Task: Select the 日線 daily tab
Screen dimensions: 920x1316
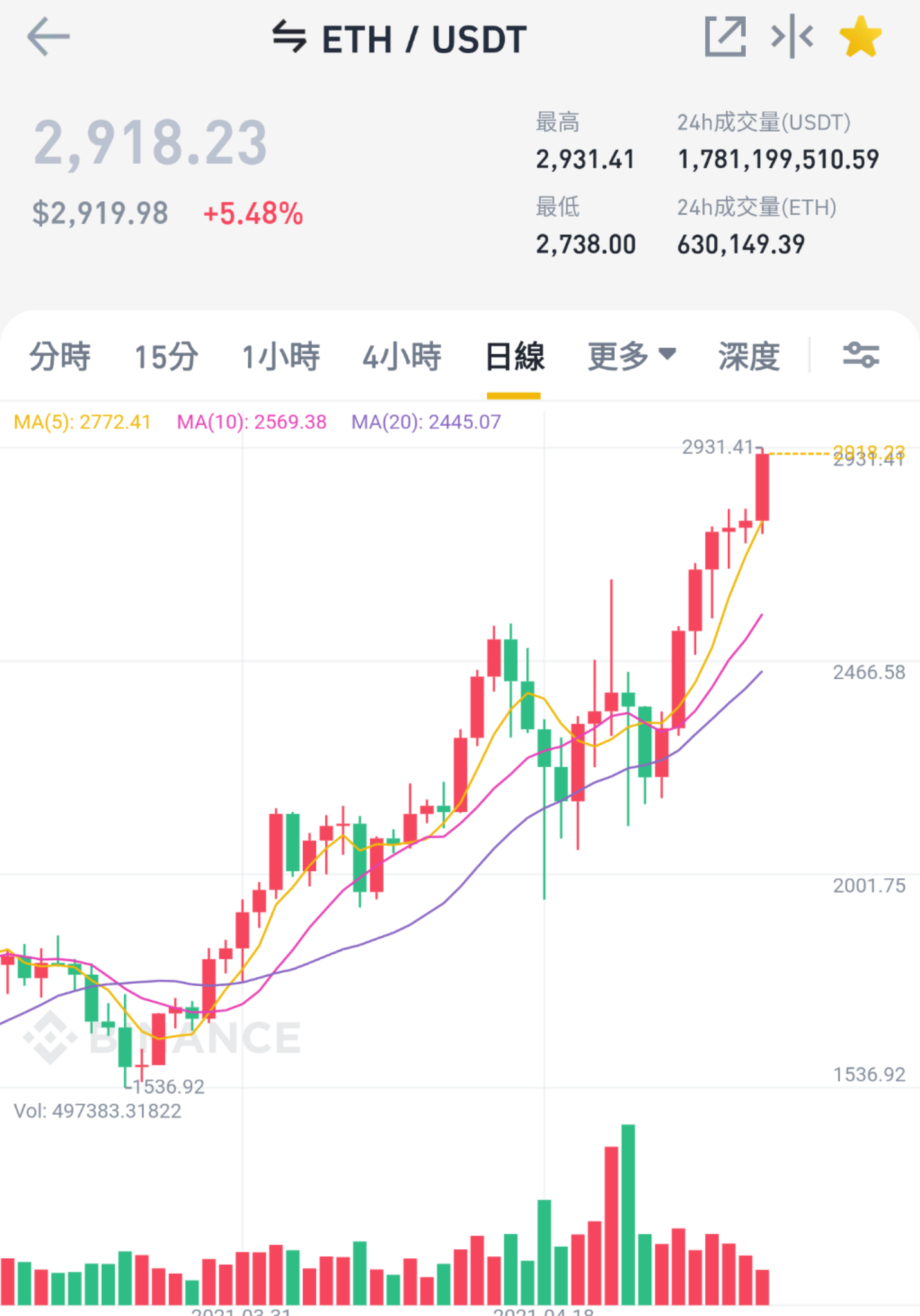Action: (x=514, y=356)
